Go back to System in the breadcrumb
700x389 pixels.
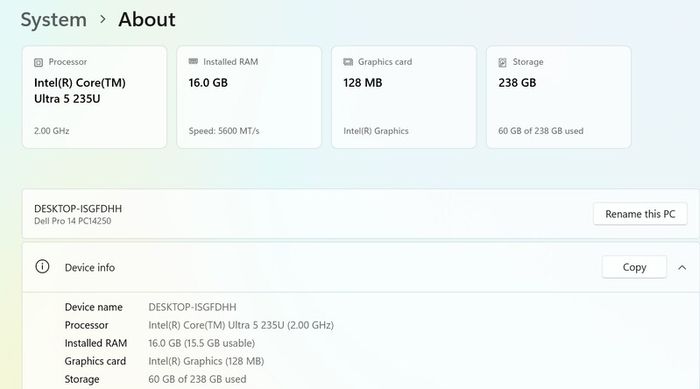pos(54,20)
